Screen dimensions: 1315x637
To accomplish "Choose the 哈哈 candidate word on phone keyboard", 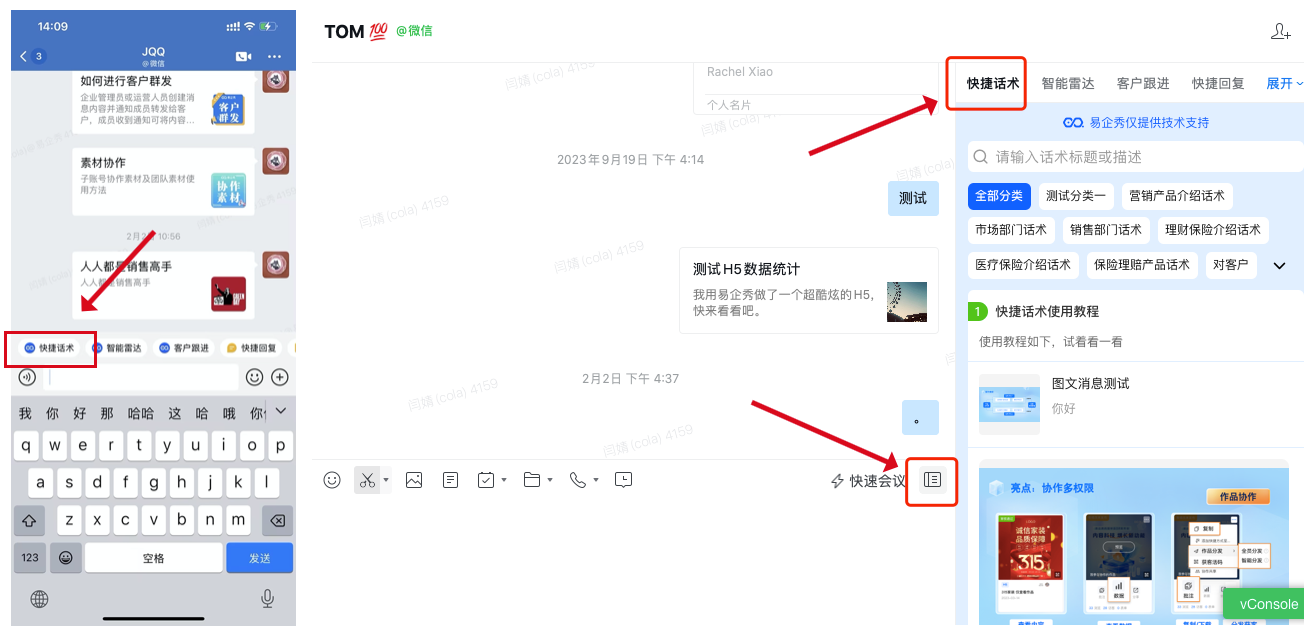I will click(x=141, y=413).
